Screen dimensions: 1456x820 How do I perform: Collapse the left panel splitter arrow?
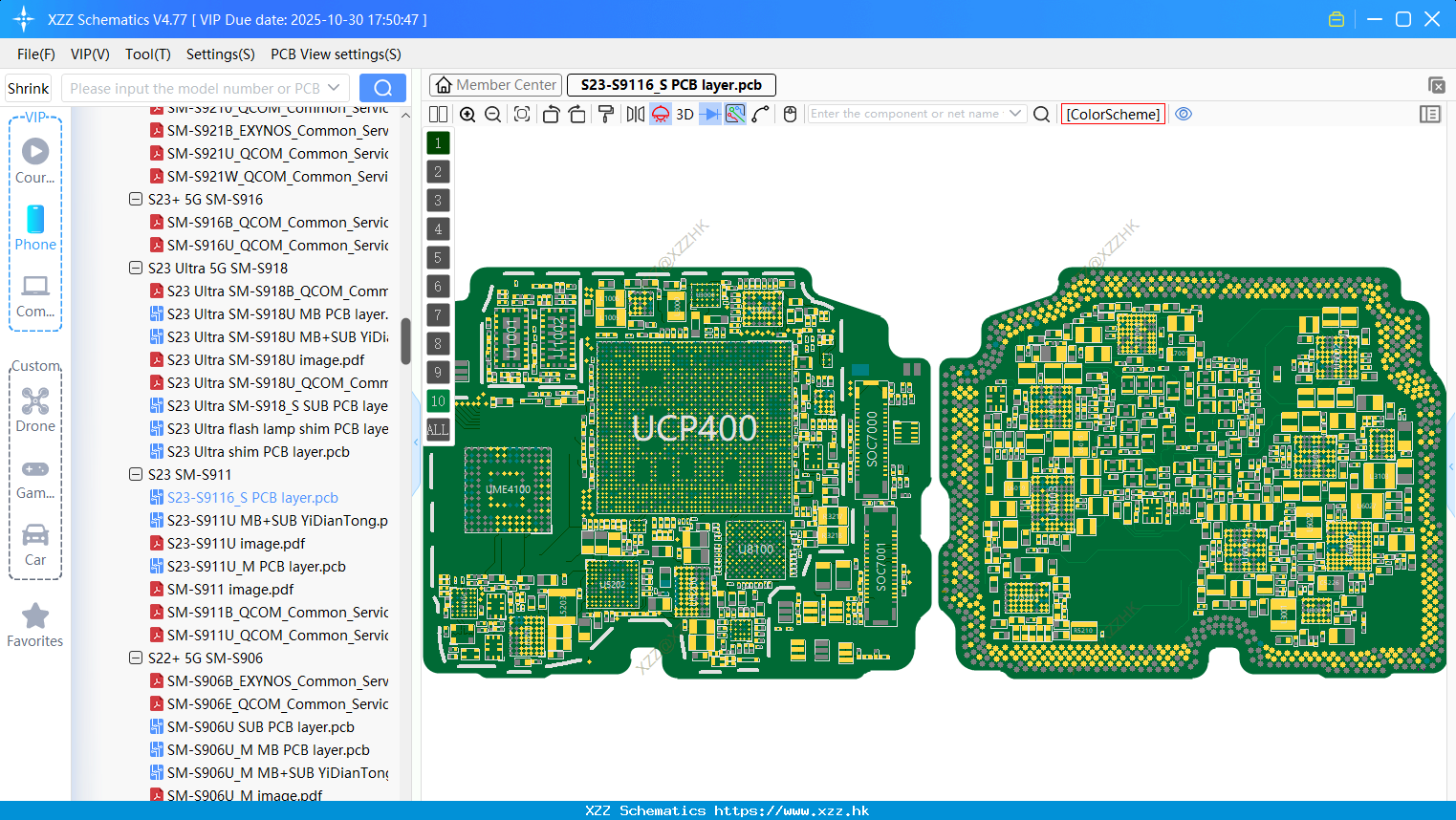coord(417,442)
